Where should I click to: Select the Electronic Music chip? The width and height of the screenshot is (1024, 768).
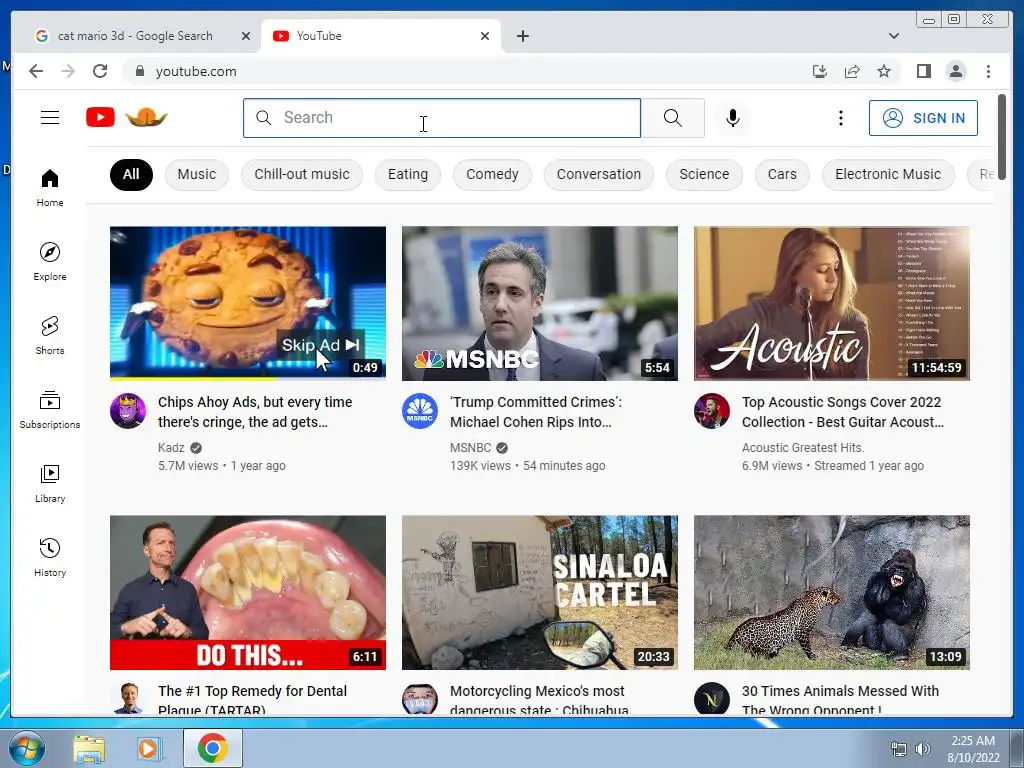tap(888, 174)
